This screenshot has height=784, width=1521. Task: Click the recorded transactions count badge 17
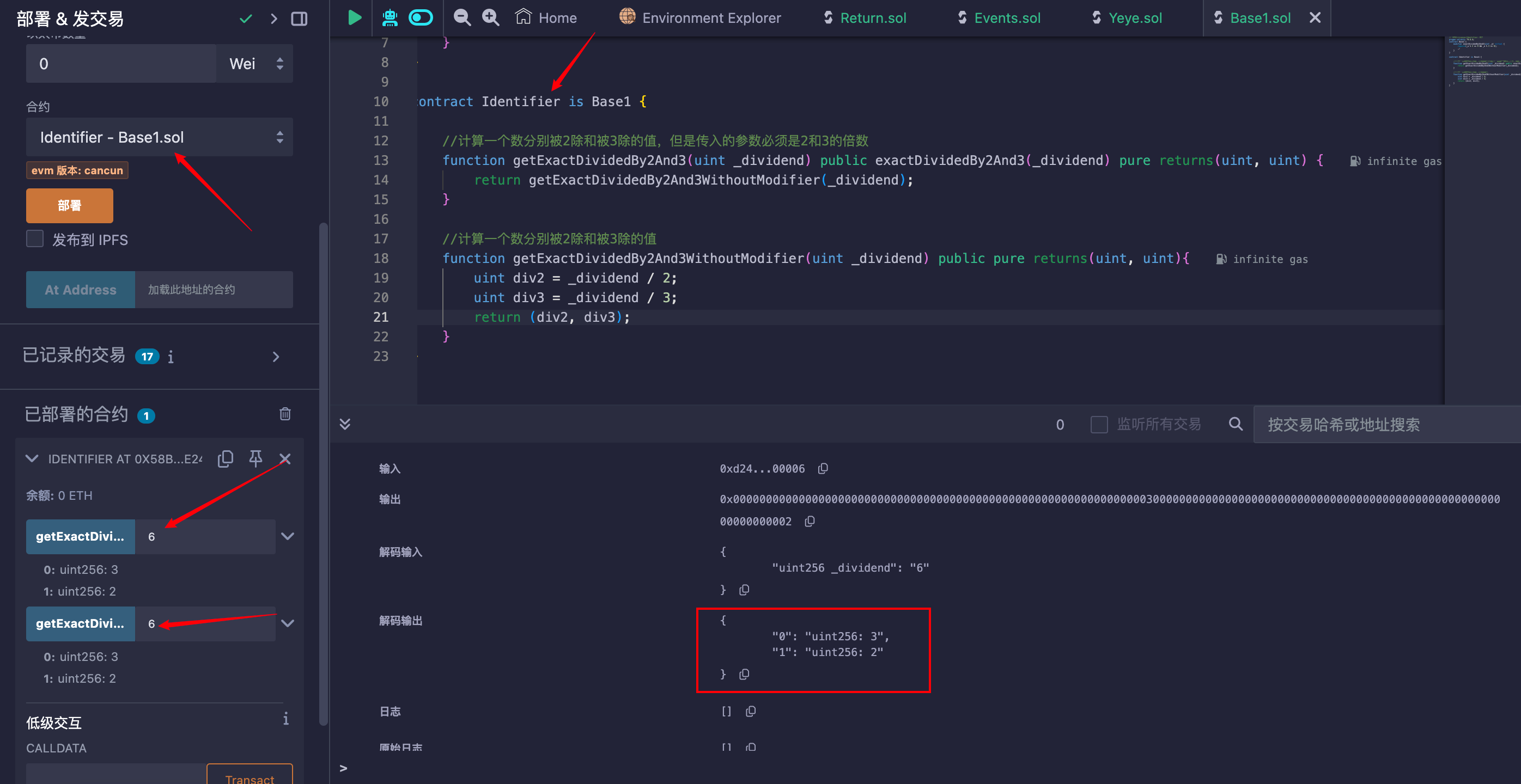coord(147,356)
